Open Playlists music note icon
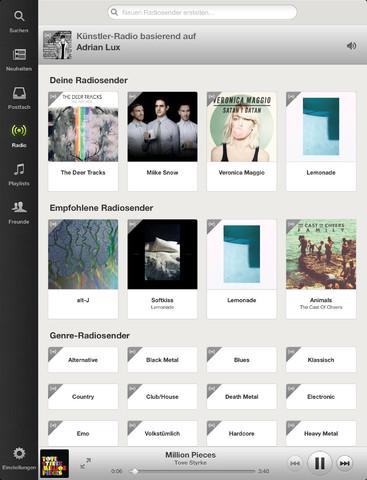367x480 pixels. [x=19, y=169]
